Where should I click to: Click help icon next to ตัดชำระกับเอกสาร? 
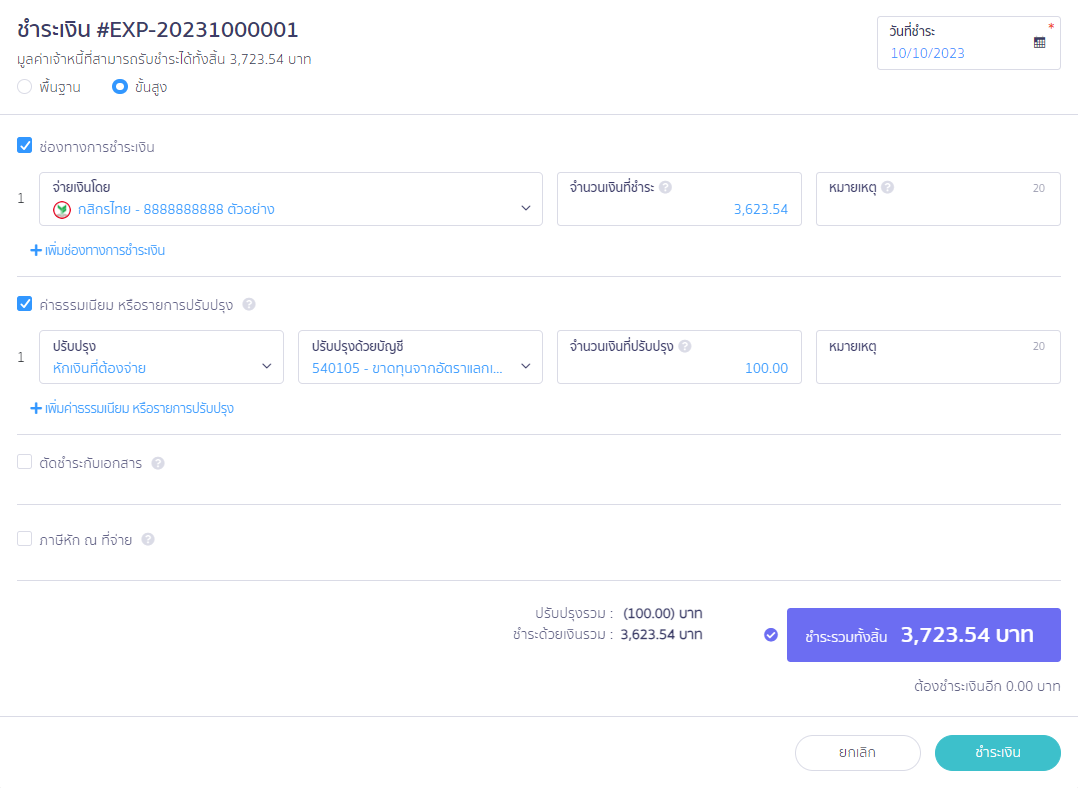click(158, 463)
